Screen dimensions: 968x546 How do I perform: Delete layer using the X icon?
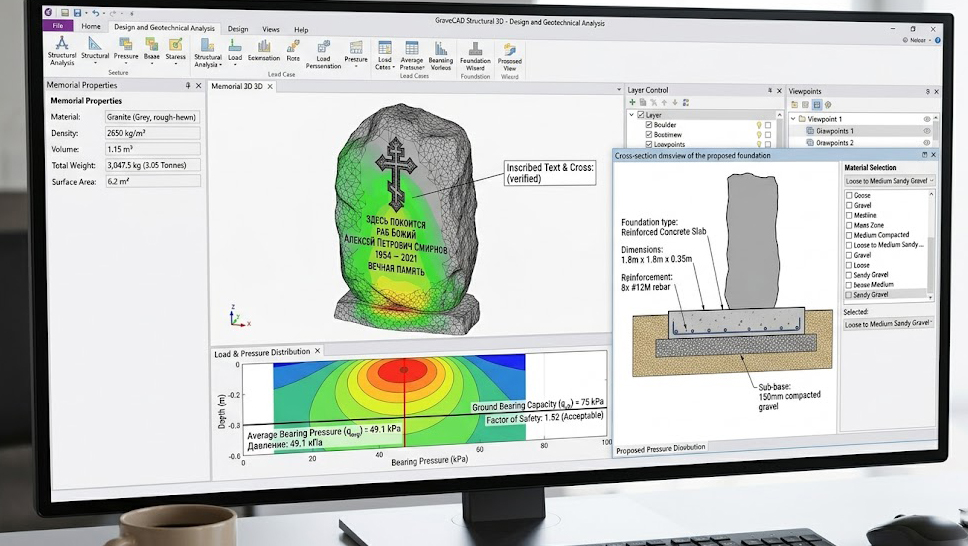[654, 103]
